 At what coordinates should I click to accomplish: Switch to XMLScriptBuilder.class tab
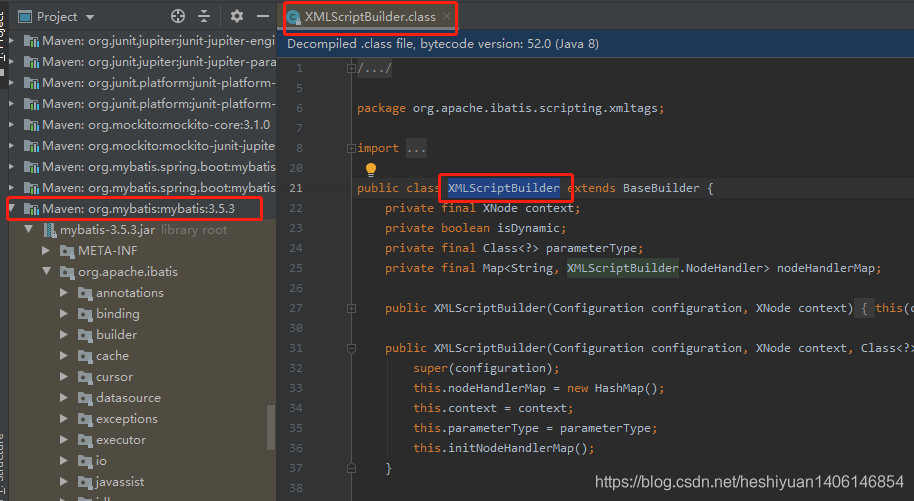370,17
